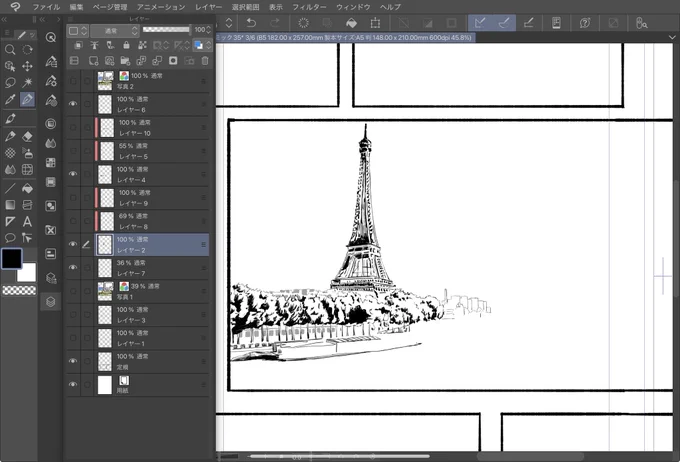The height and width of the screenshot is (462, 680).
Task: Select the Fill bucket tool in tool palette
Action: 27,188
